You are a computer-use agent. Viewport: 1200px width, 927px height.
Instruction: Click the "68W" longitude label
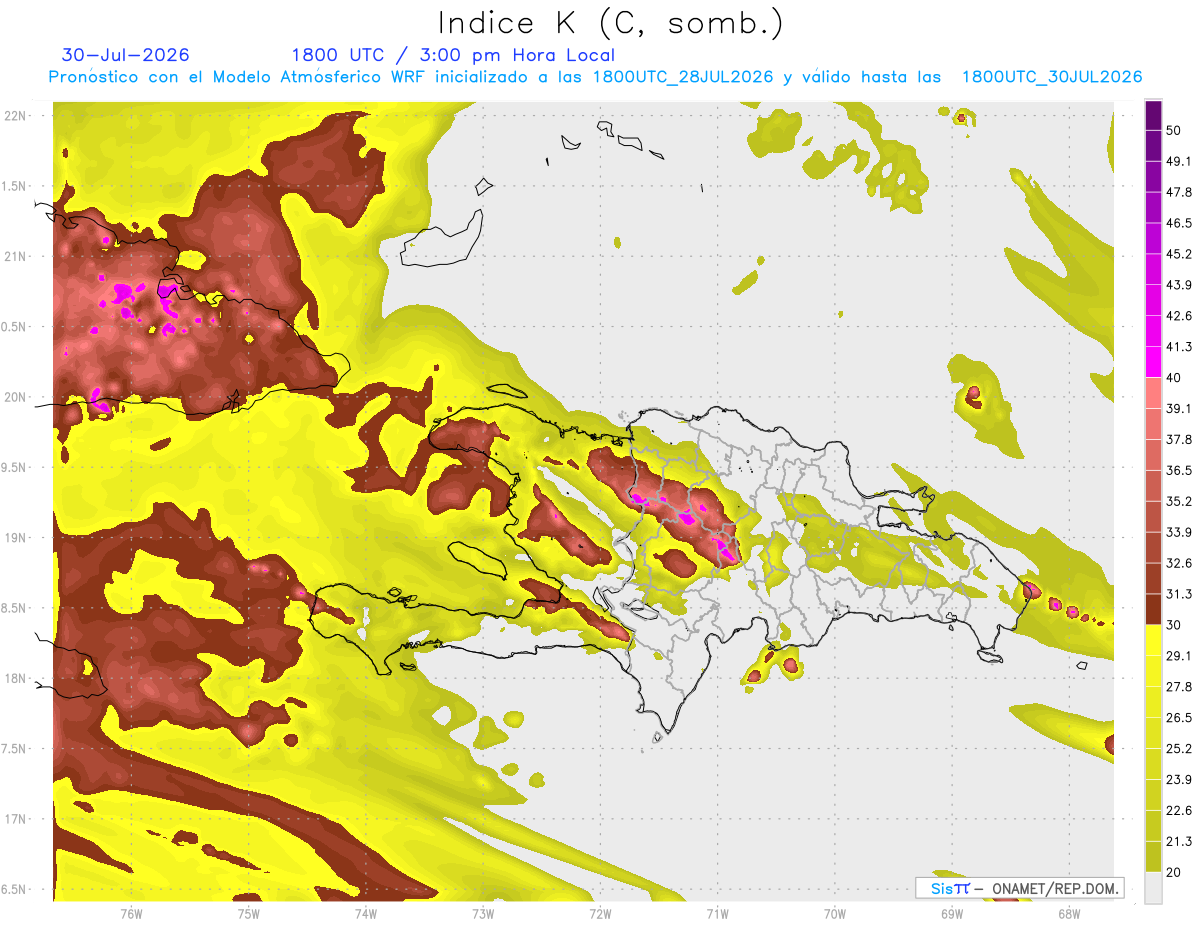[x=1069, y=913]
